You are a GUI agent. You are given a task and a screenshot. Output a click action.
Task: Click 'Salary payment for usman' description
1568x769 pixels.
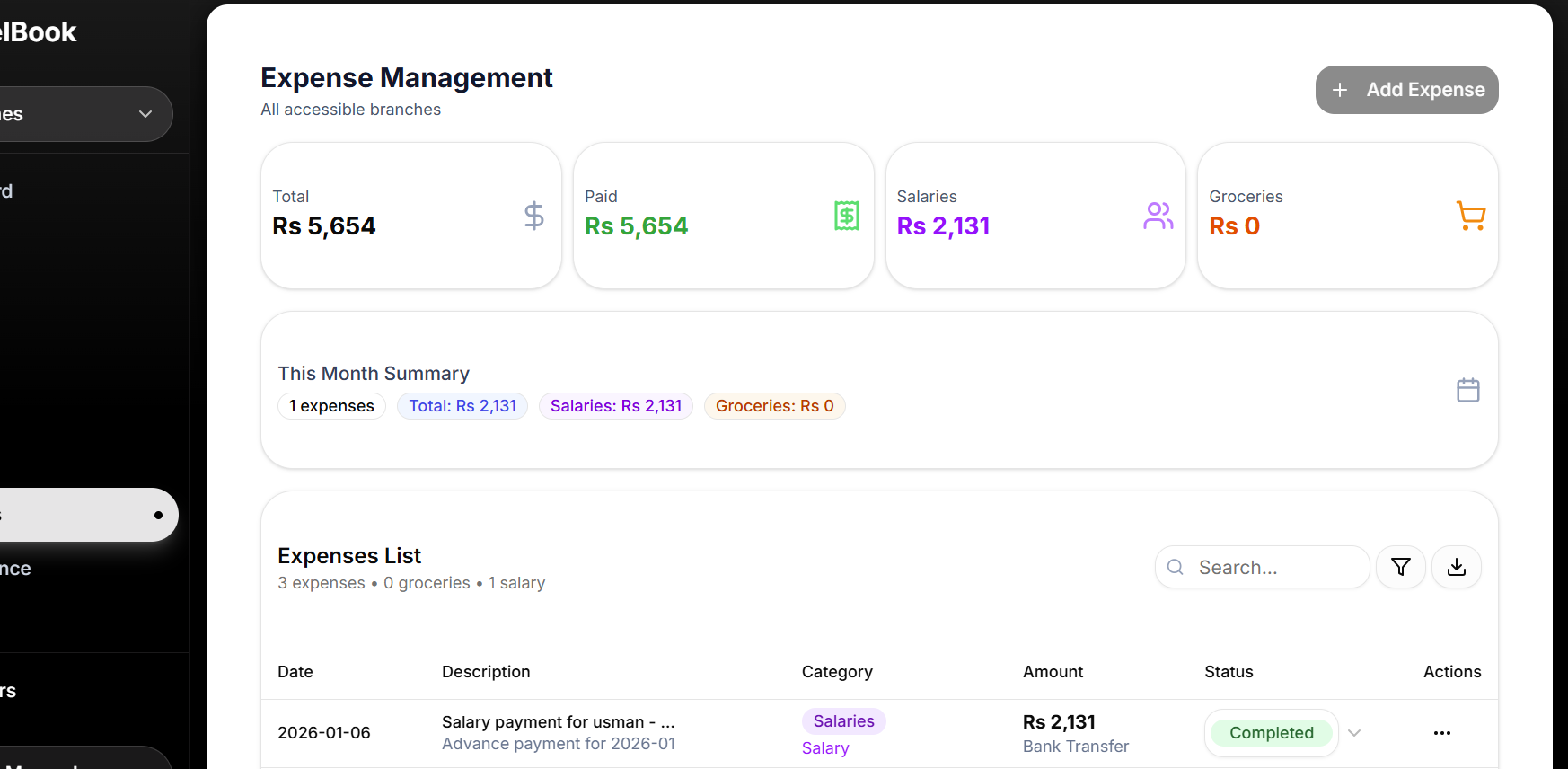[x=559, y=722]
